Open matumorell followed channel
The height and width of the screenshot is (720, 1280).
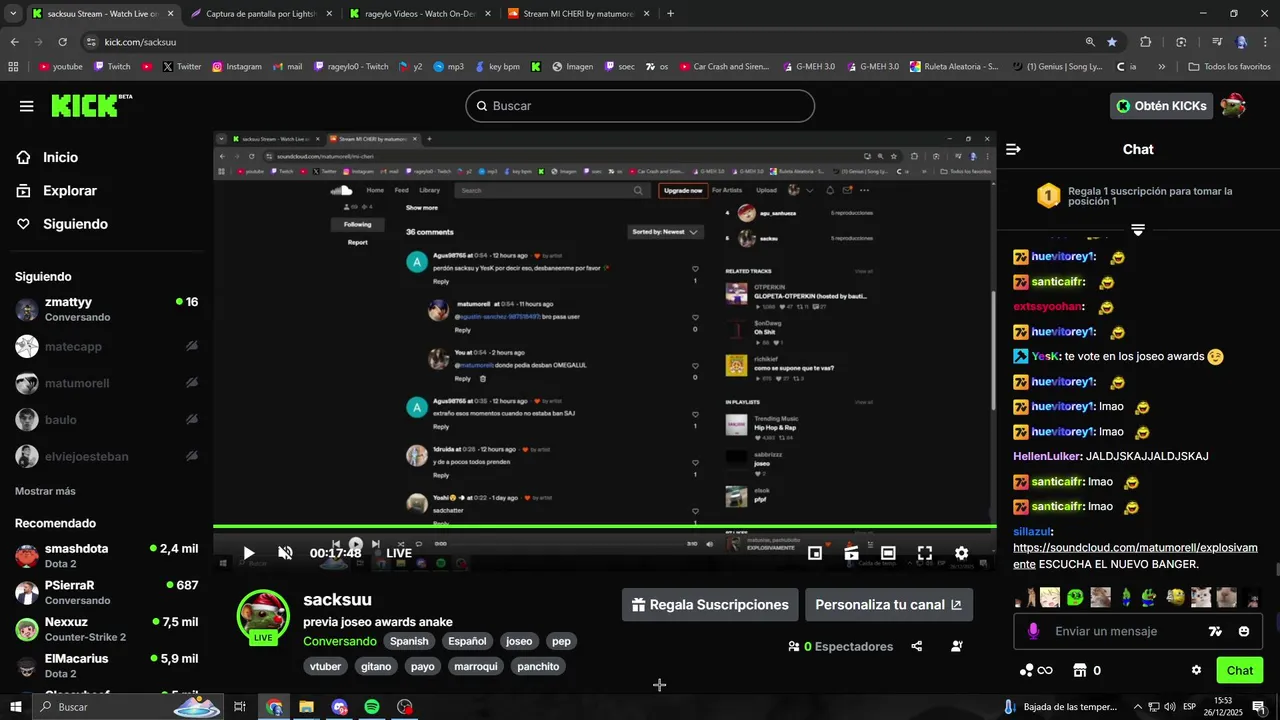(106, 383)
